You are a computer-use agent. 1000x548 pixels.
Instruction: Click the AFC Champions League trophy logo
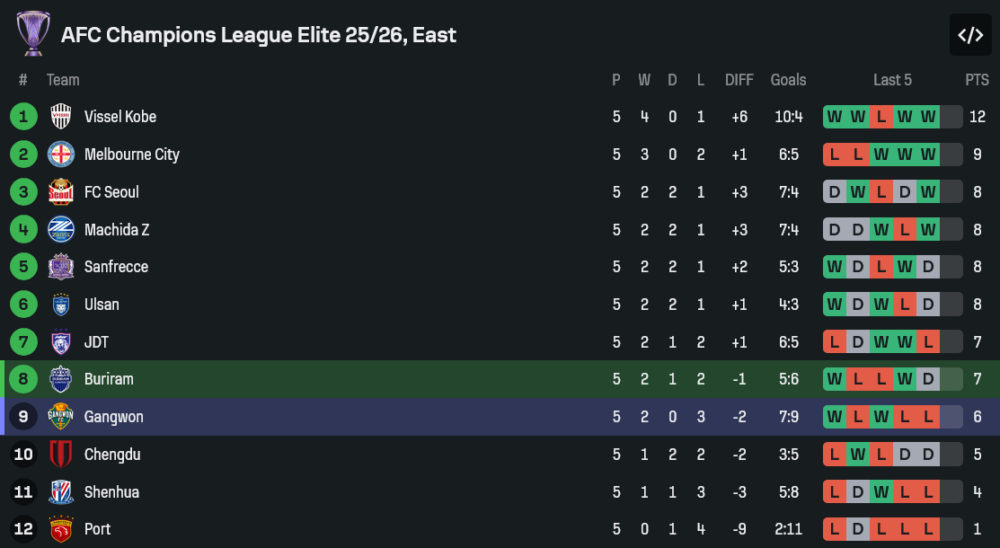(x=33, y=33)
